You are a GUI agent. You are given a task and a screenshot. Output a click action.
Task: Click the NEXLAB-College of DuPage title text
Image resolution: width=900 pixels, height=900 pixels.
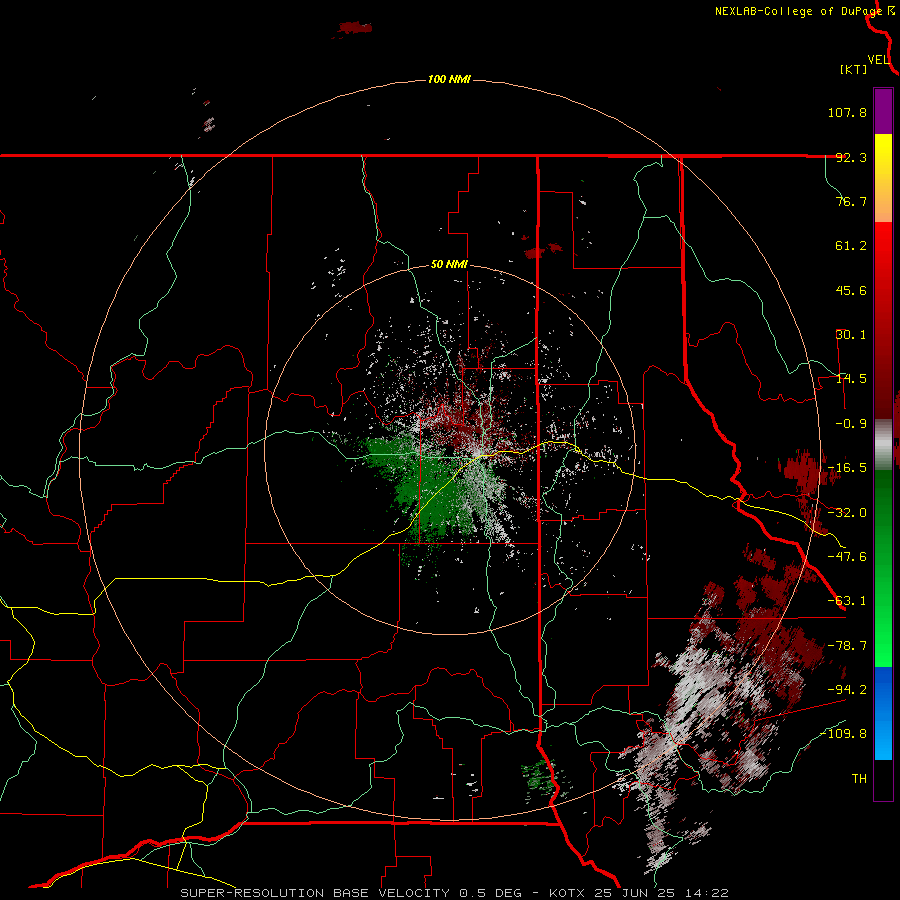click(798, 11)
